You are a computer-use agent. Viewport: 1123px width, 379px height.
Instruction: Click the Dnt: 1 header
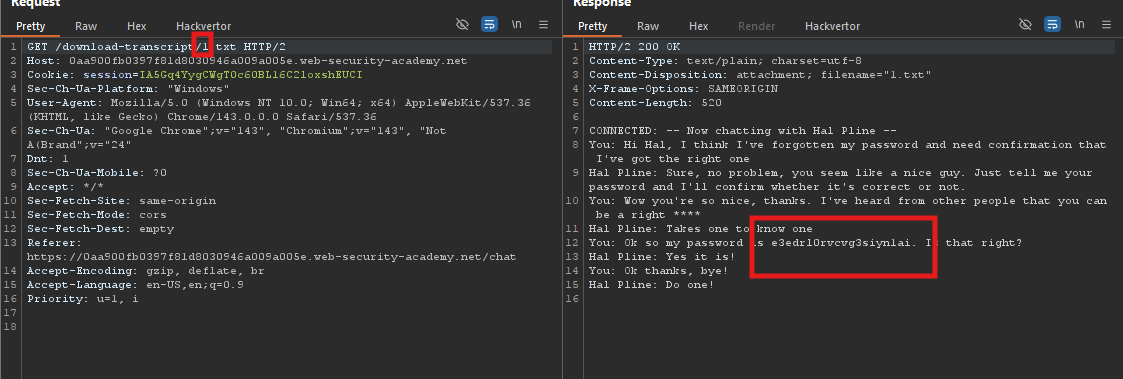coord(47,159)
